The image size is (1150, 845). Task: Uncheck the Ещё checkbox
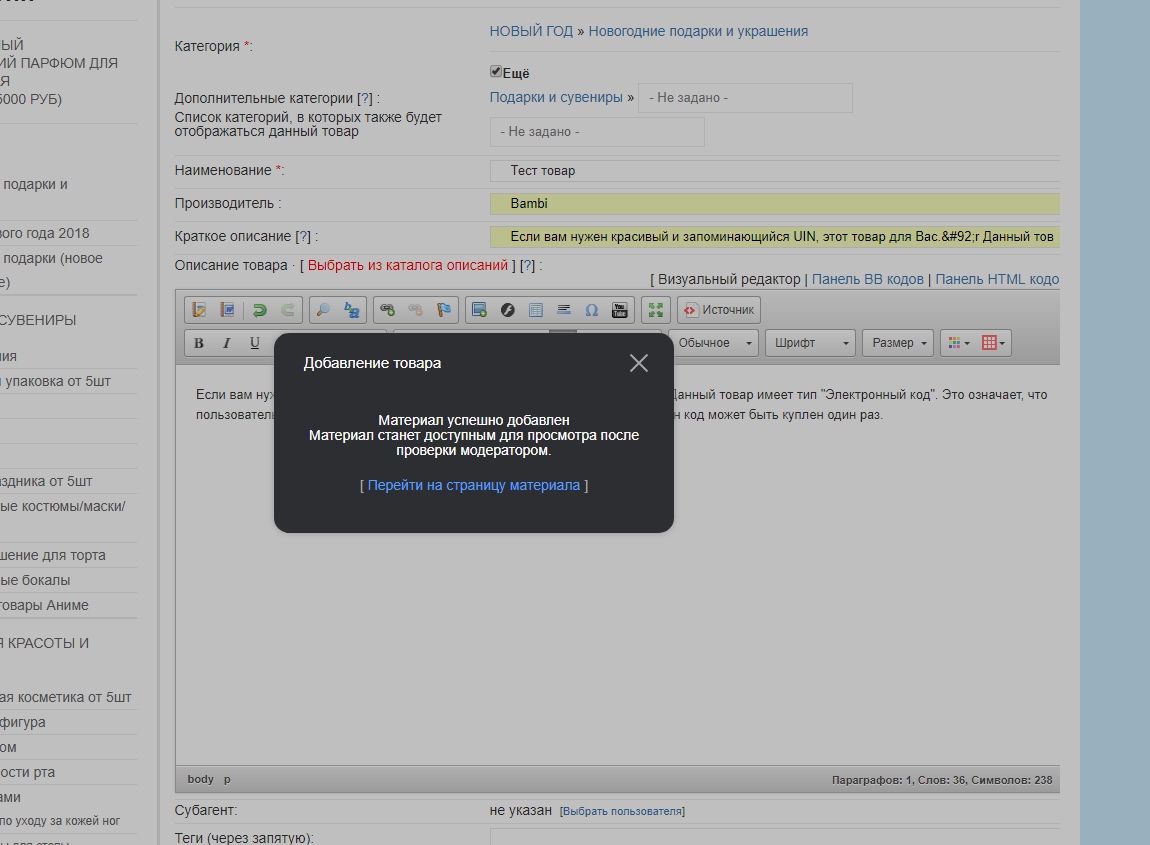click(x=496, y=71)
